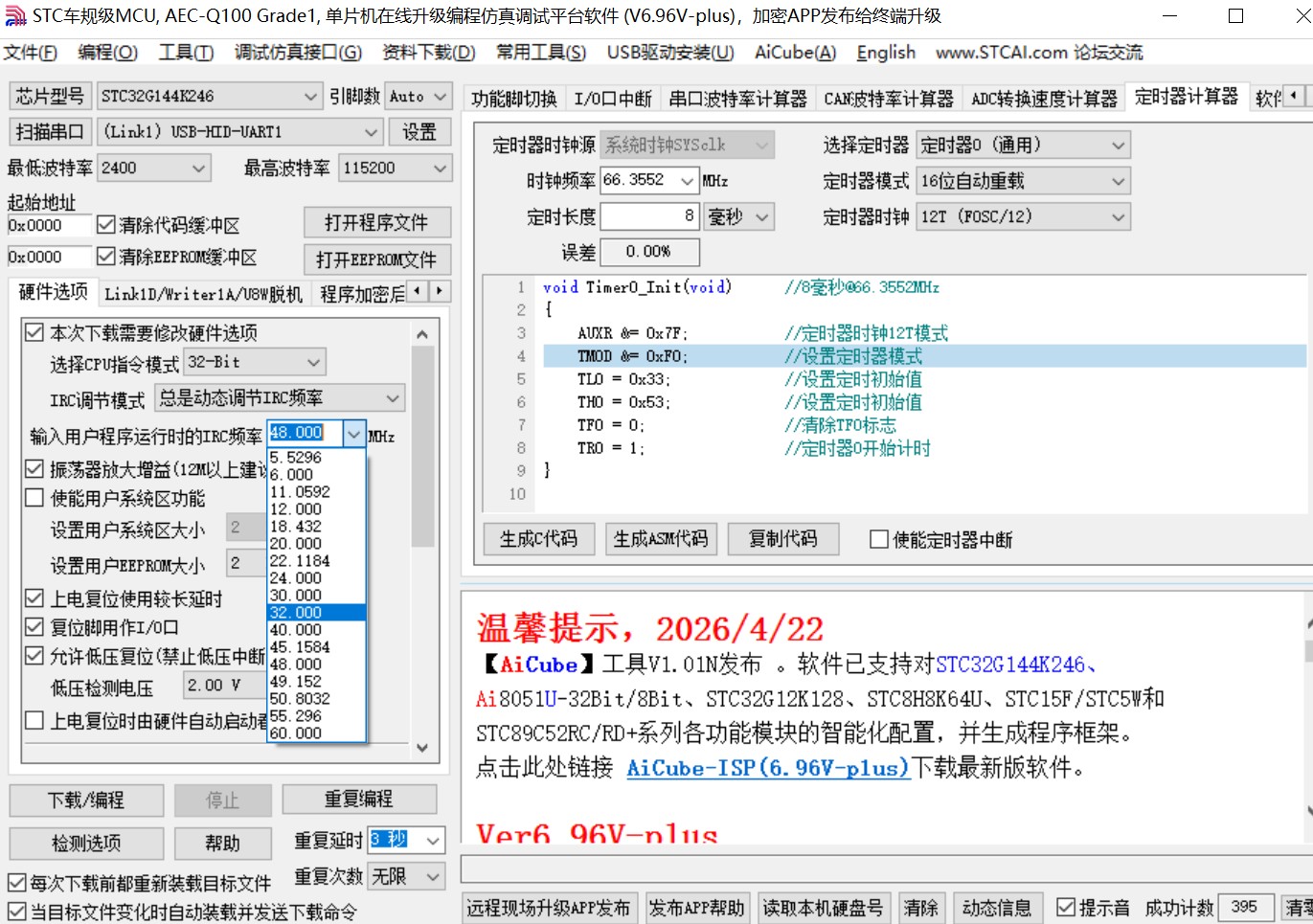This screenshot has width=1313, height=924.
Task: Switch to ADC转换速度计算器 tab
Action: (1044, 99)
